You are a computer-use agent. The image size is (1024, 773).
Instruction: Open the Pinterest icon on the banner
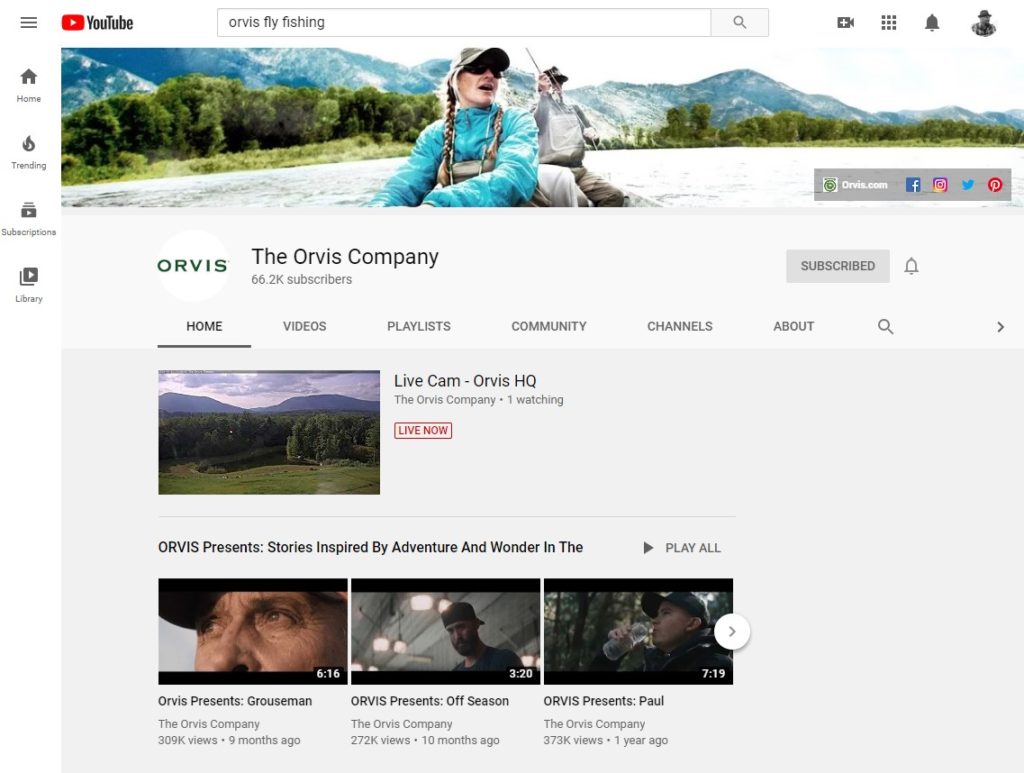[995, 185]
